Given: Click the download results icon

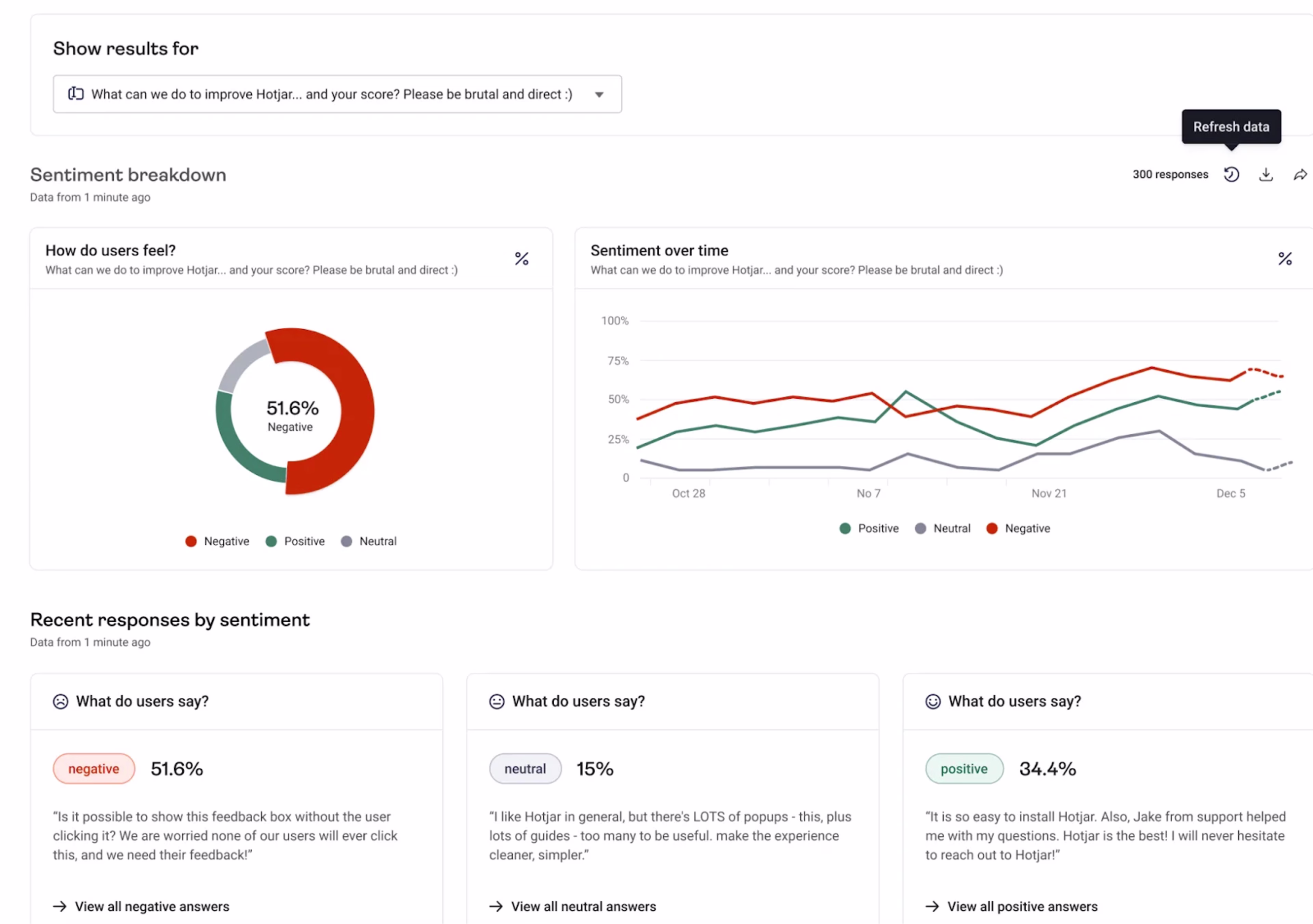Looking at the screenshot, I should click(x=1265, y=174).
